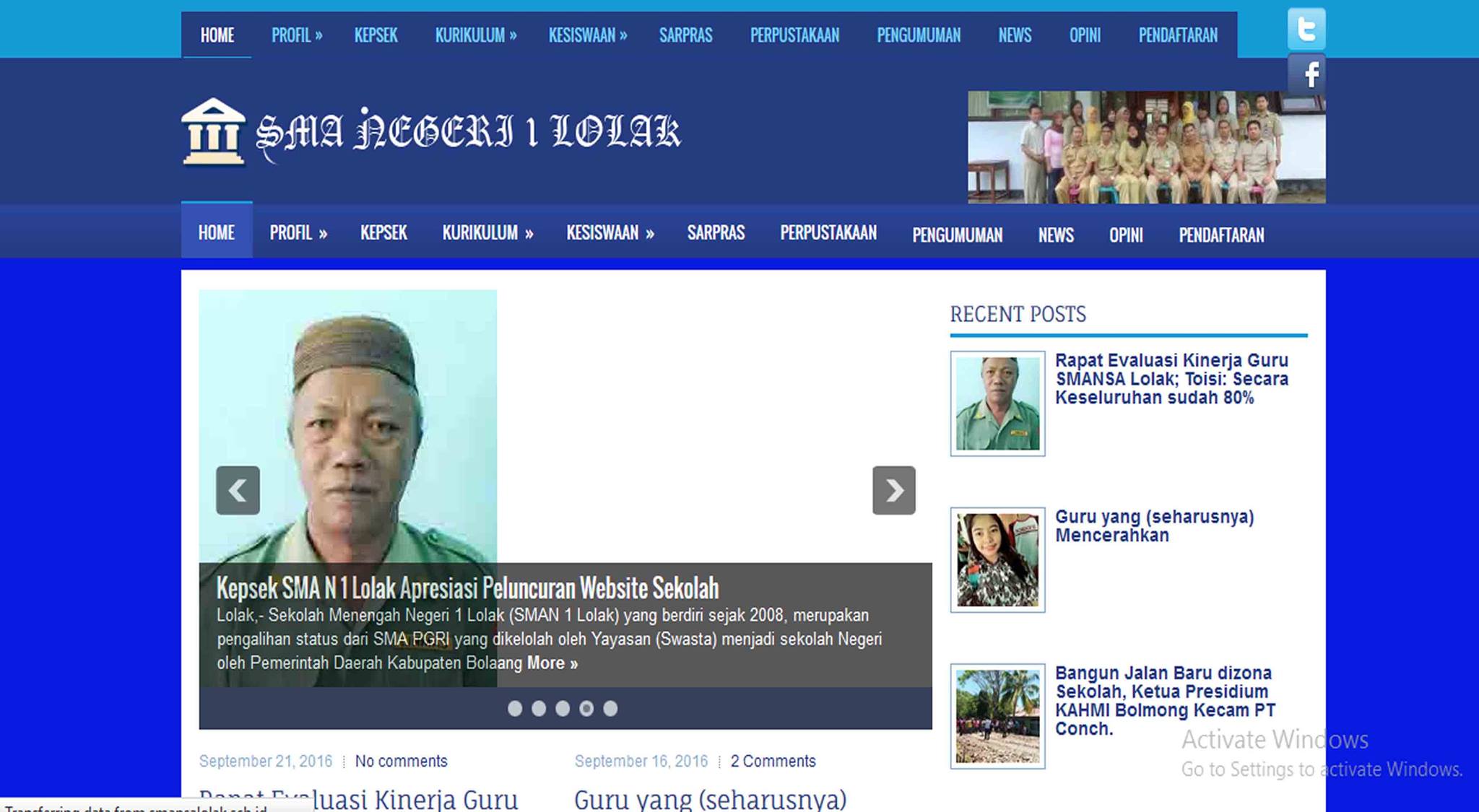Open PENGUMUMAN in the top navigation bar
The height and width of the screenshot is (812, 1479).
[919, 35]
